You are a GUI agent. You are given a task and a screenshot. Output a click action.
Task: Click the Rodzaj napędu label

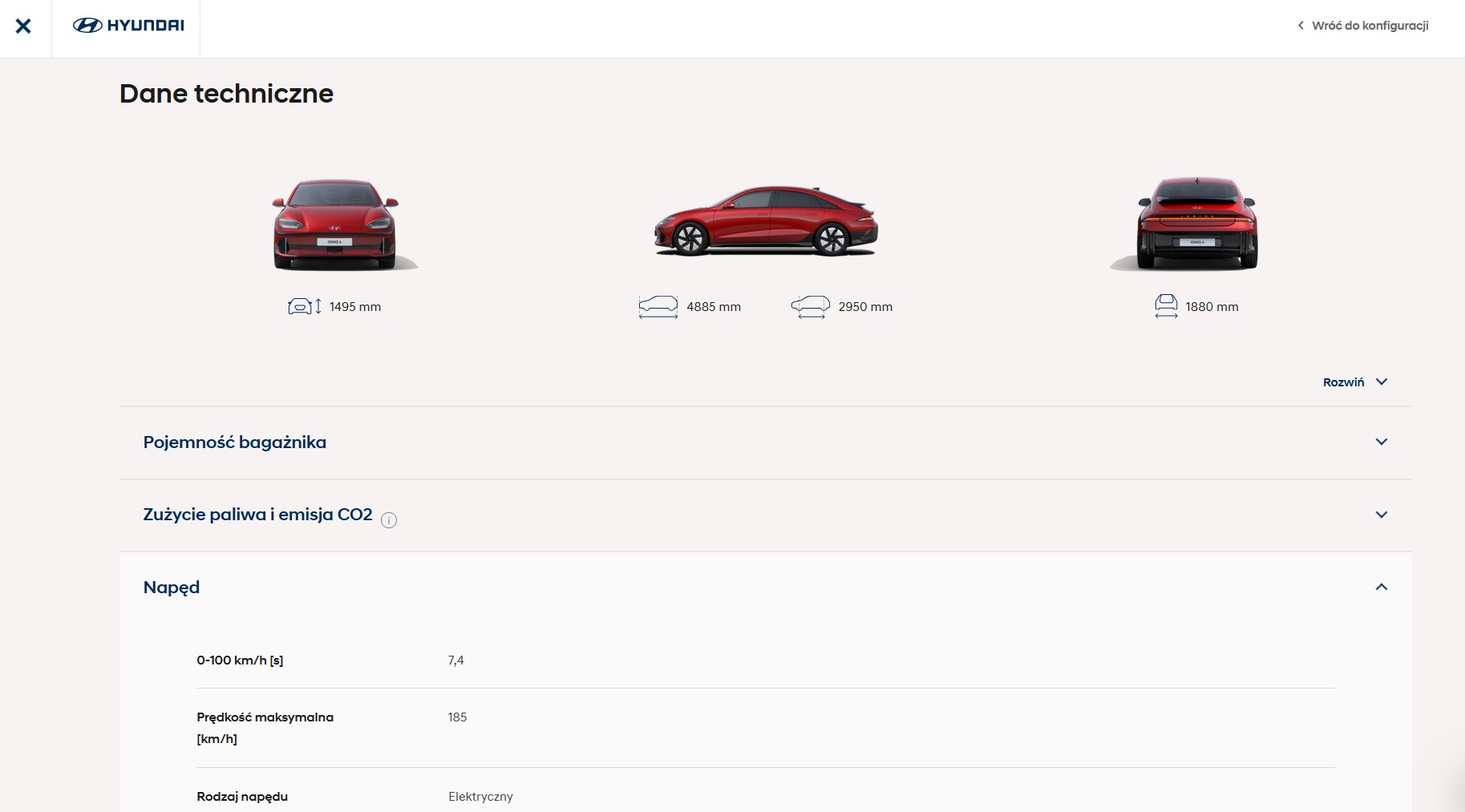click(x=242, y=797)
